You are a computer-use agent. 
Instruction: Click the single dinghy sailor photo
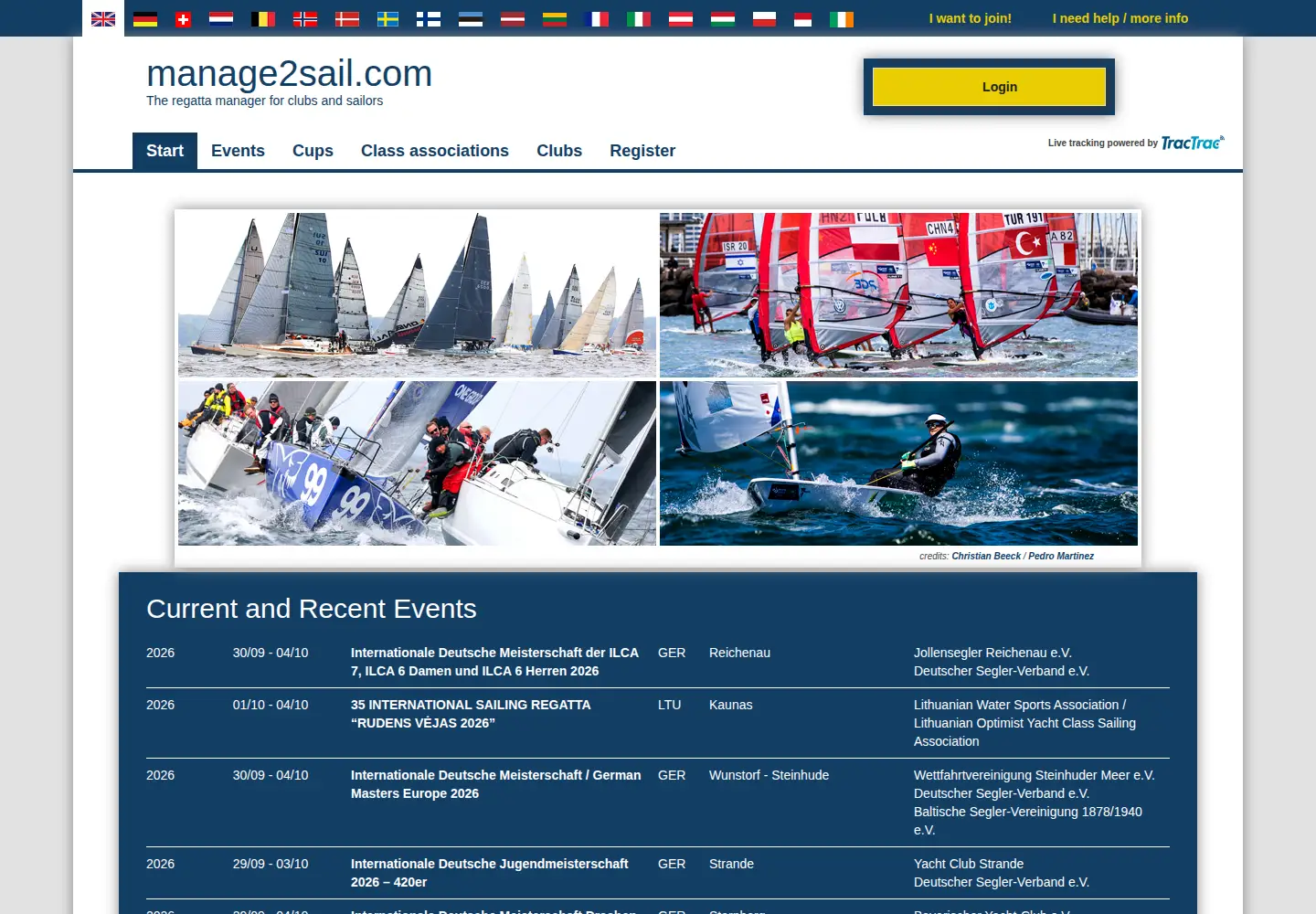898,463
